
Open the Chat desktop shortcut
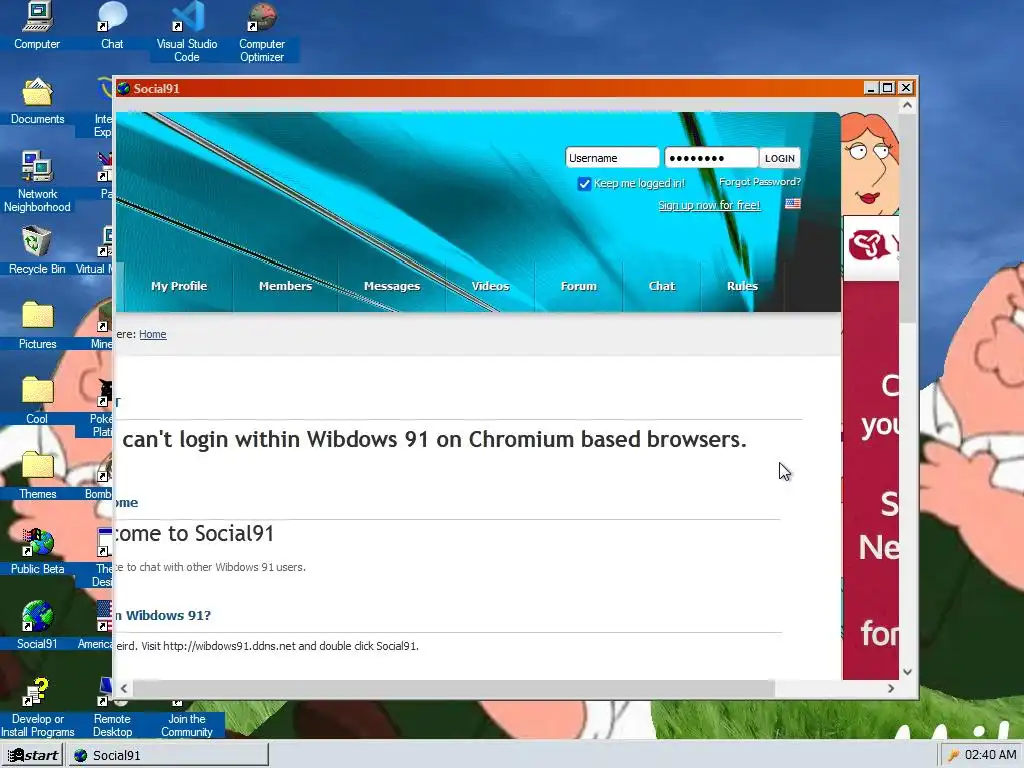click(x=112, y=26)
